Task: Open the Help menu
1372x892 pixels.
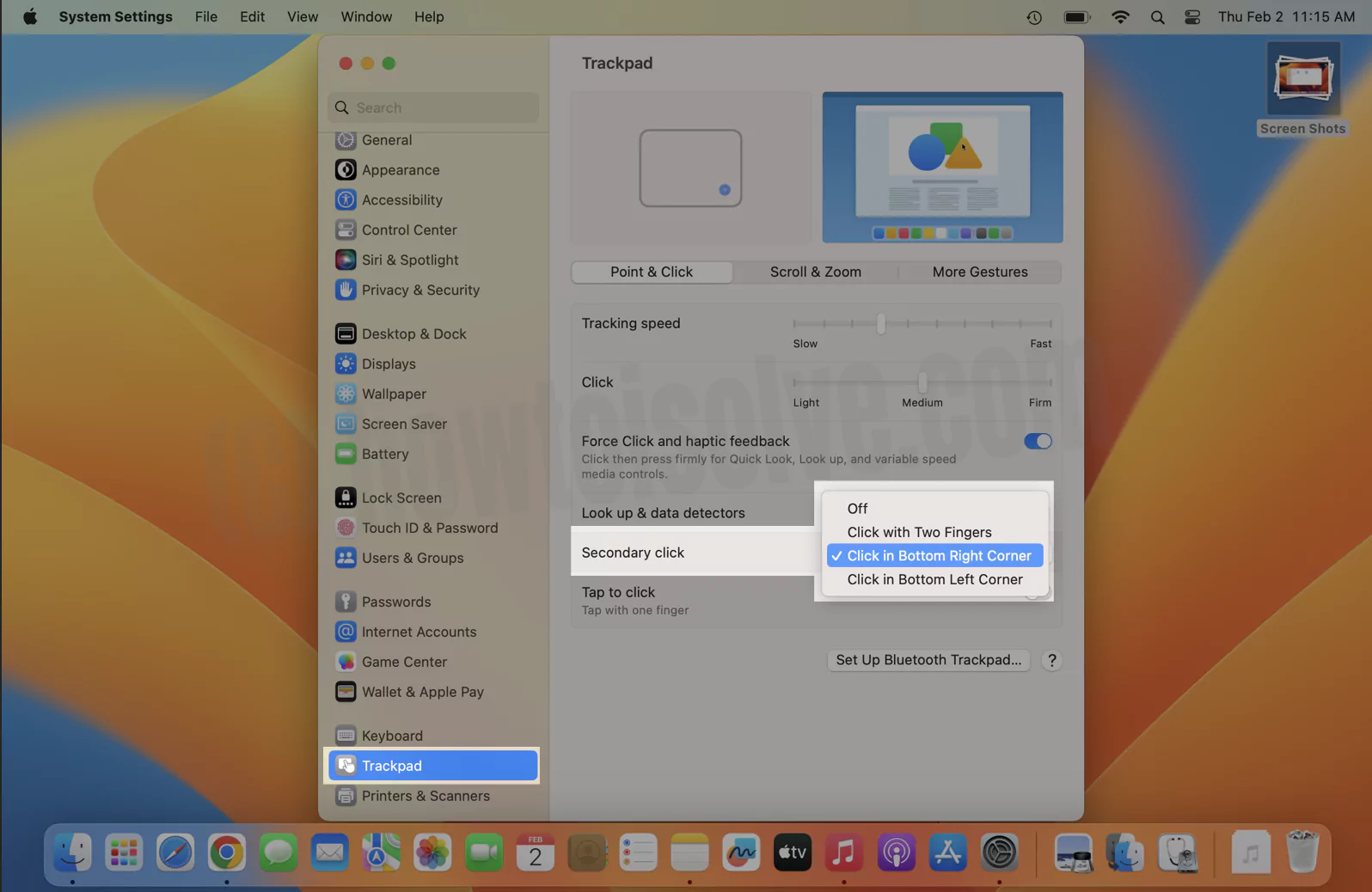Action: pyautogui.click(x=429, y=17)
